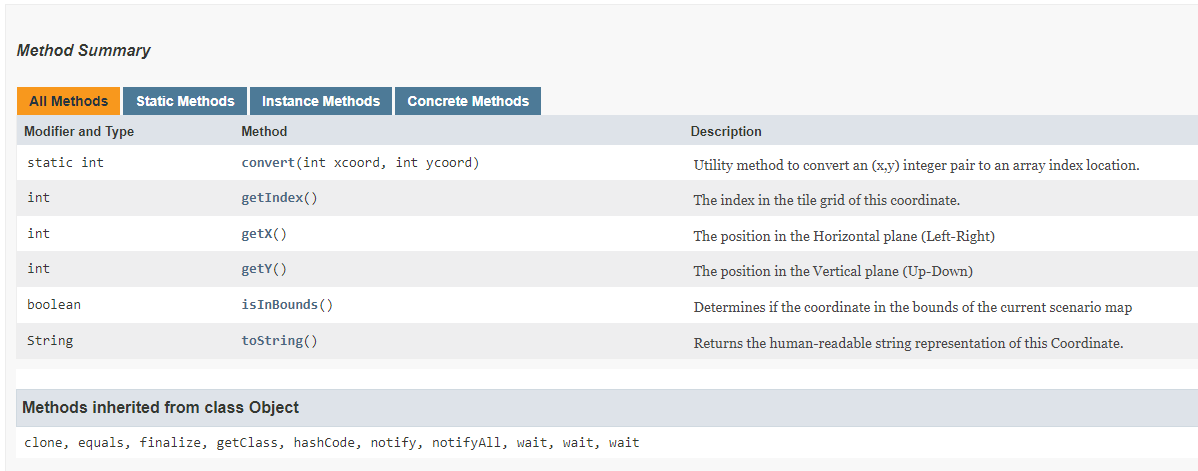Switch to the Static Methods tab
Screen dimensions: 1198x471
pyautogui.click(x=185, y=101)
